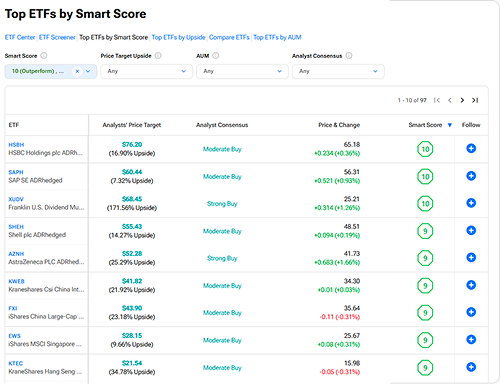The image size is (500, 384).
Task: Open the Compare ETFs tab
Action: [229, 37]
